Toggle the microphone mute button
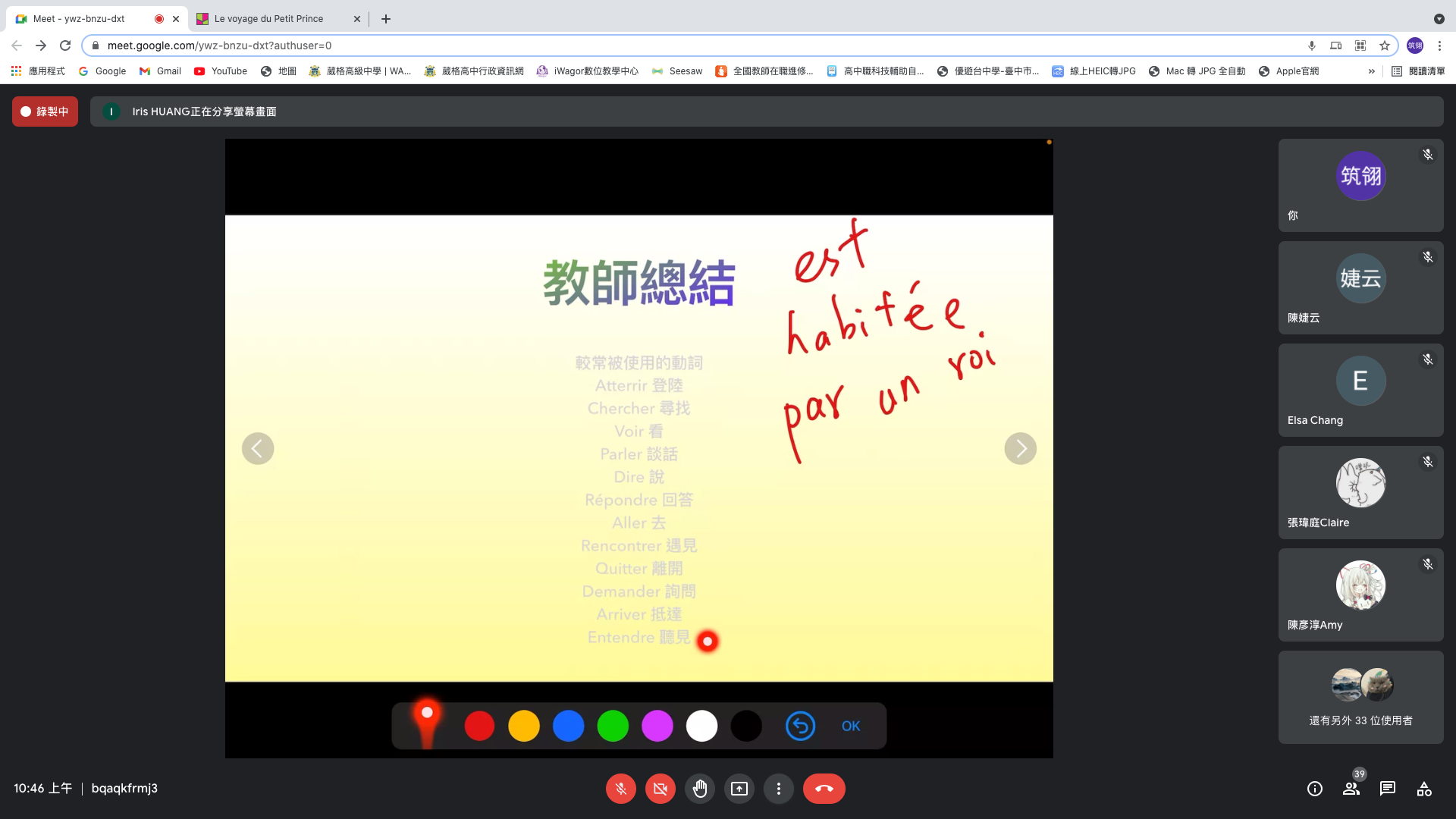The width and height of the screenshot is (1456, 819). tap(620, 789)
